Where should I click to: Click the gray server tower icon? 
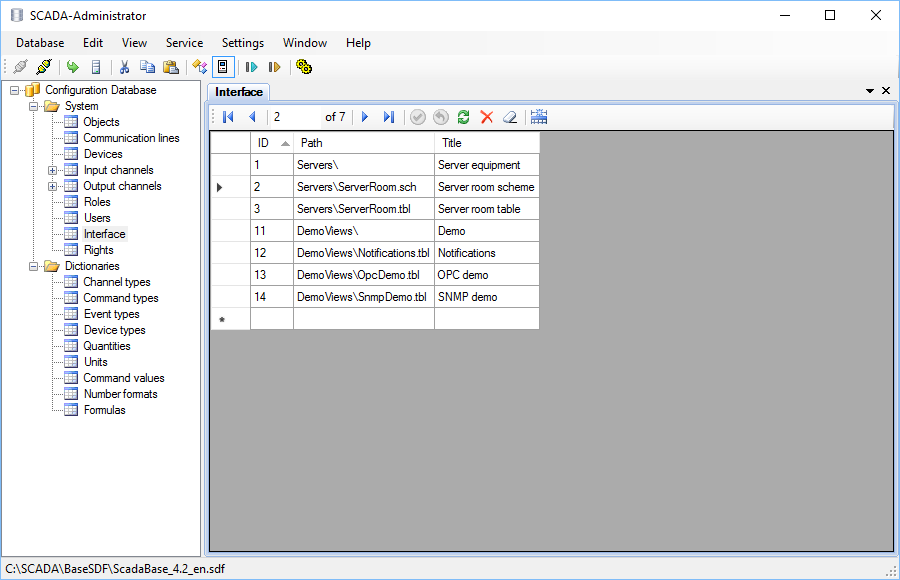click(x=96, y=67)
